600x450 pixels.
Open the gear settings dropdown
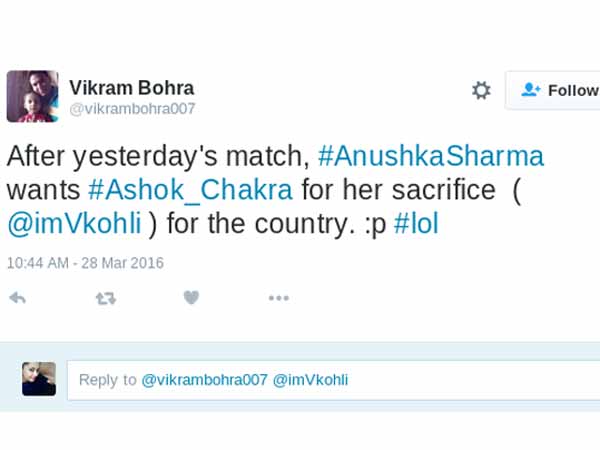click(x=481, y=91)
